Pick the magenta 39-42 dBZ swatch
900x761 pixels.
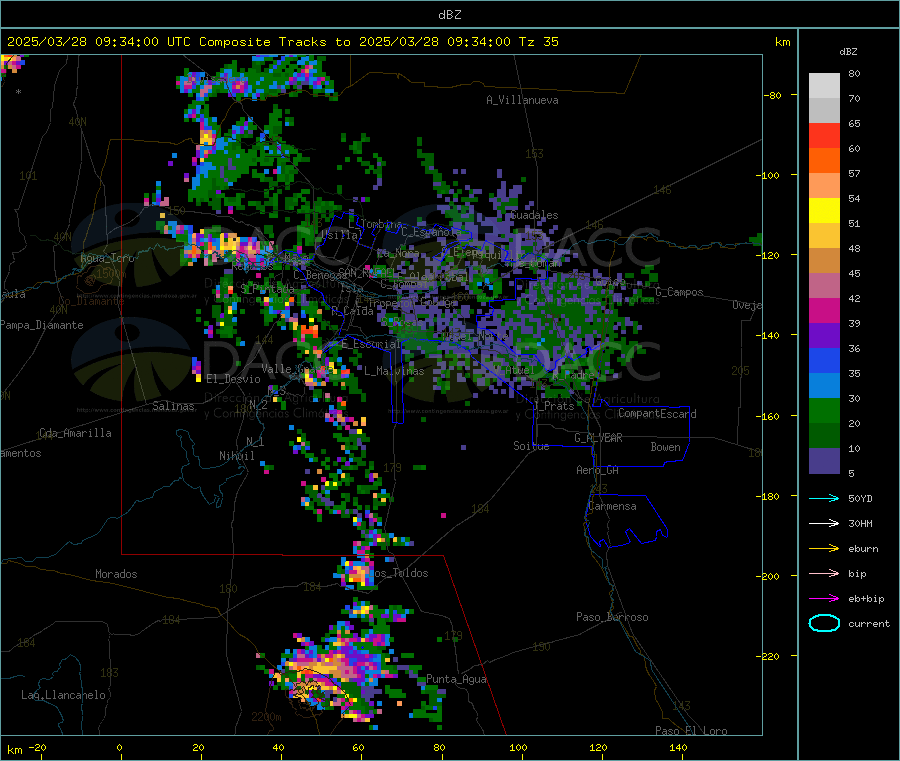824,310
